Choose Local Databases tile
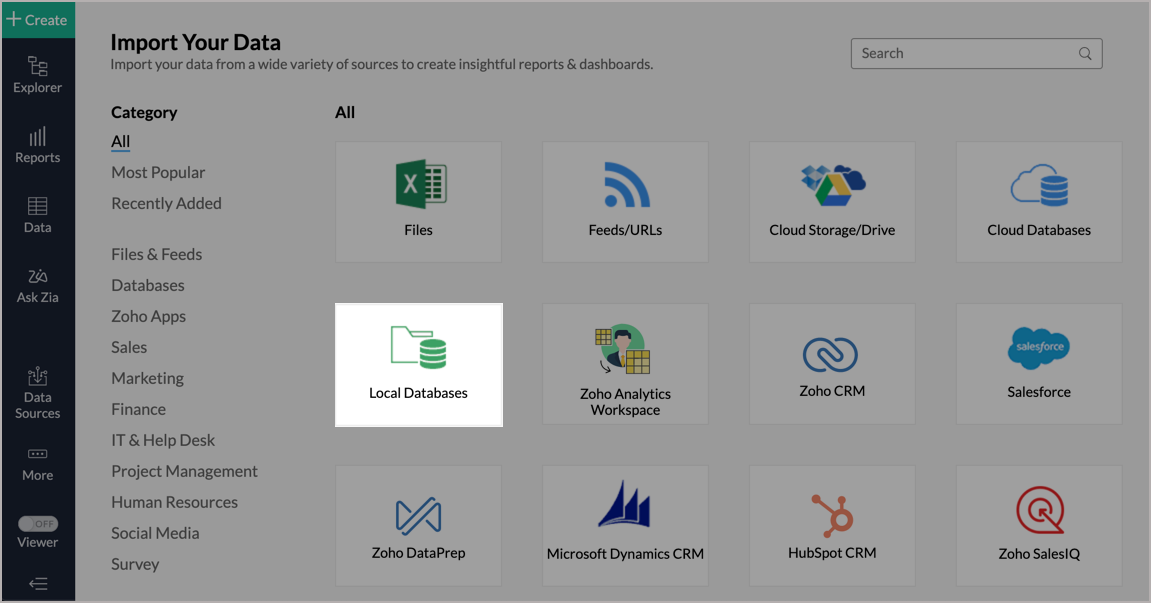Screen dimensions: 1151x603 pyautogui.click(x=419, y=365)
